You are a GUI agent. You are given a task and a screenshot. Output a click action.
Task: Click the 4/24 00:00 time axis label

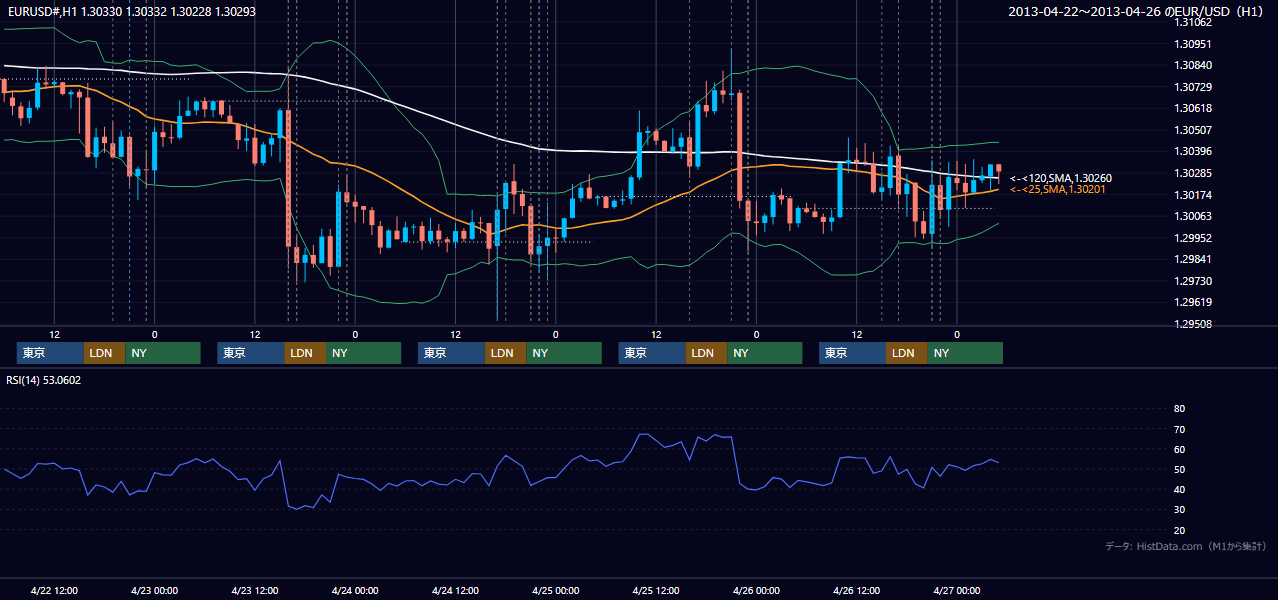355,591
